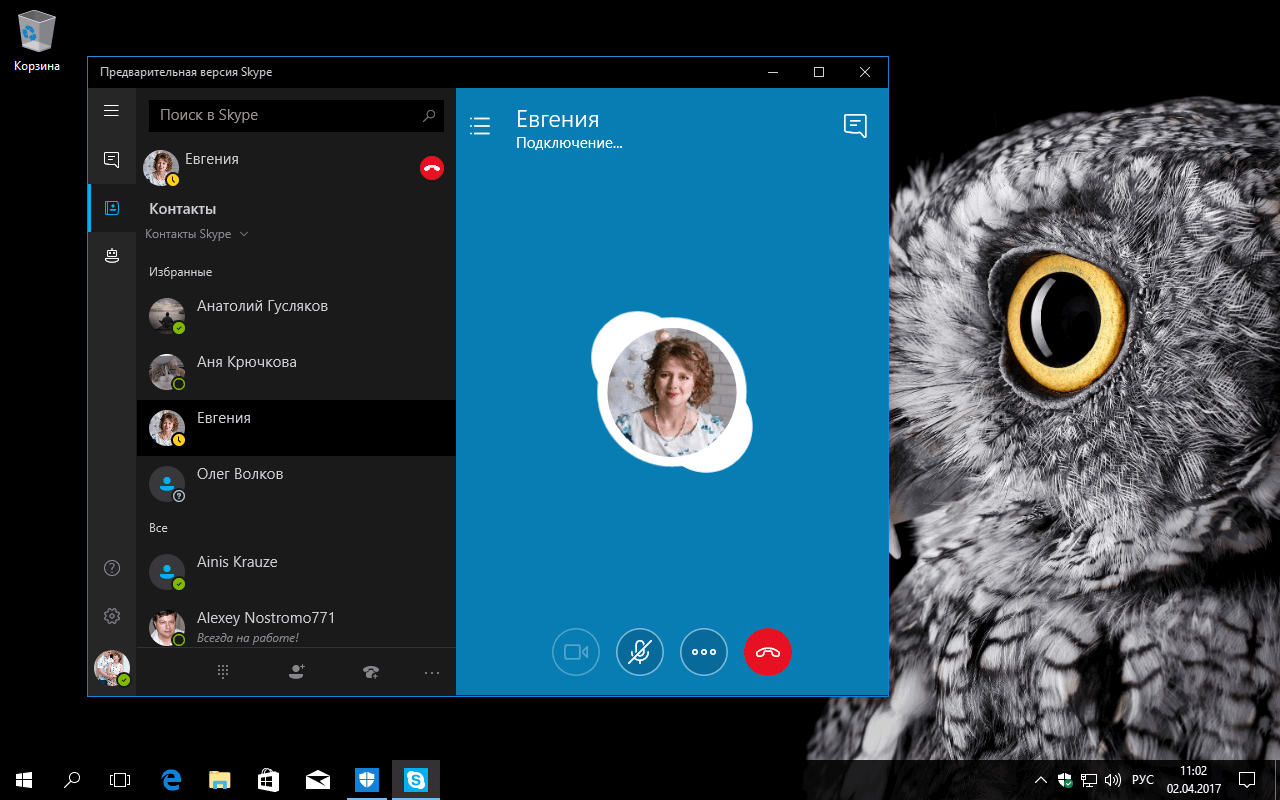The image size is (1280, 800).
Task: Open the dial pad icon
Action: [x=222, y=671]
